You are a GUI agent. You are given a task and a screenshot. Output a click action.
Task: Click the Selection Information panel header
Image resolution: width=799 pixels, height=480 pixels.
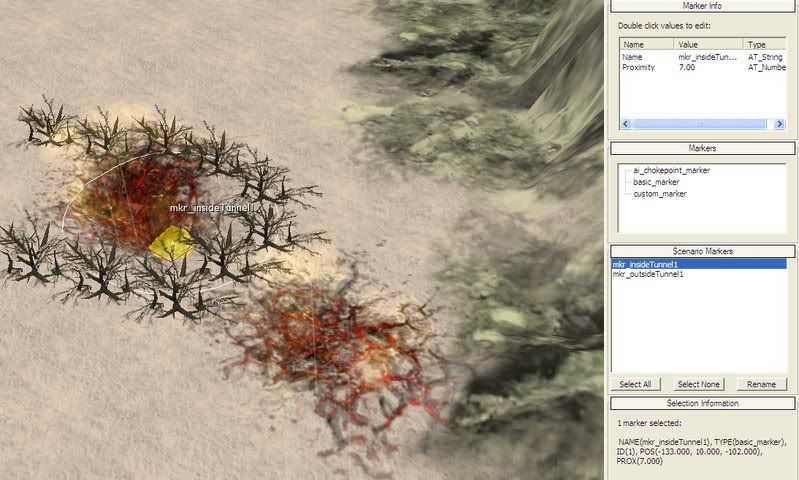tap(702, 403)
